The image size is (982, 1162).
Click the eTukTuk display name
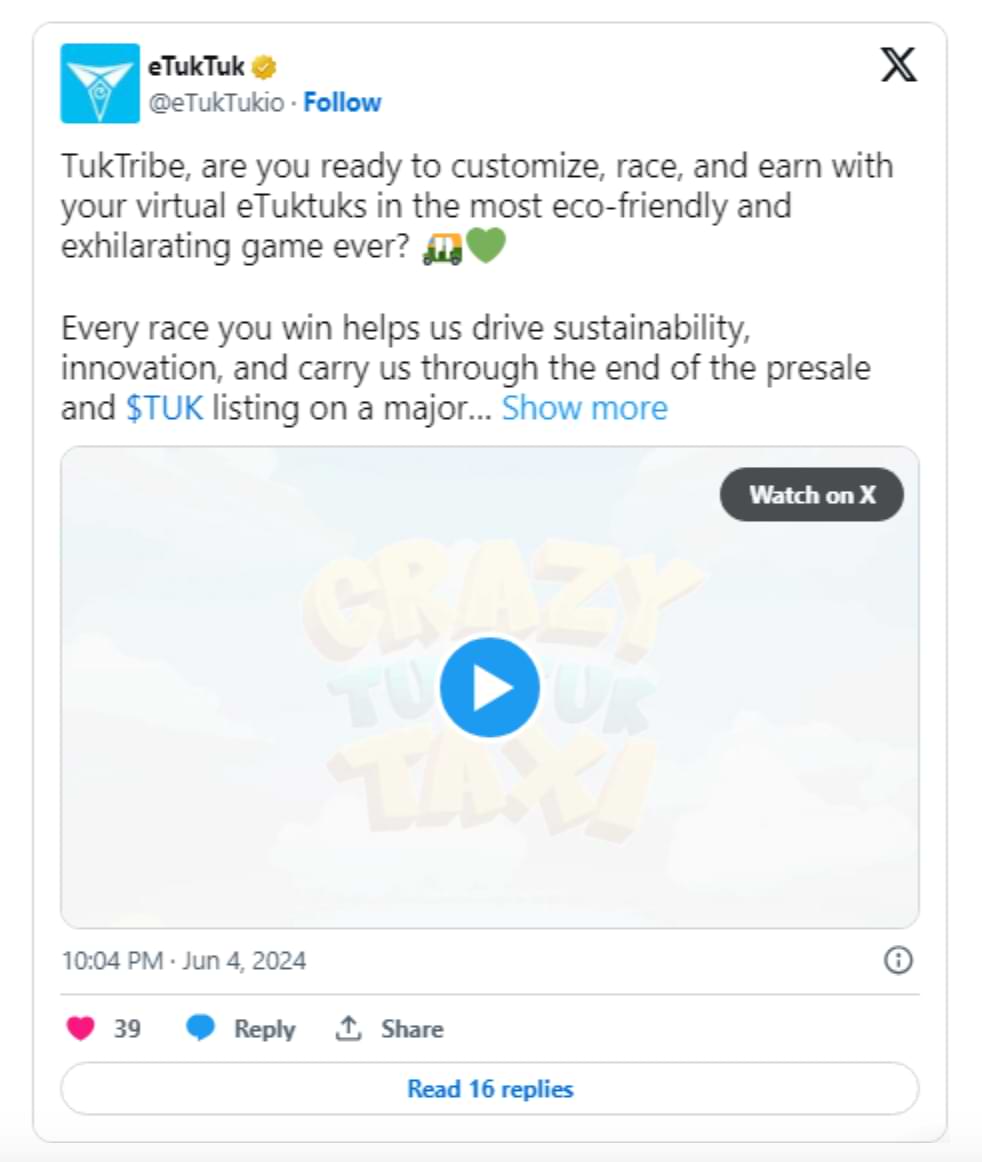[196, 67]
